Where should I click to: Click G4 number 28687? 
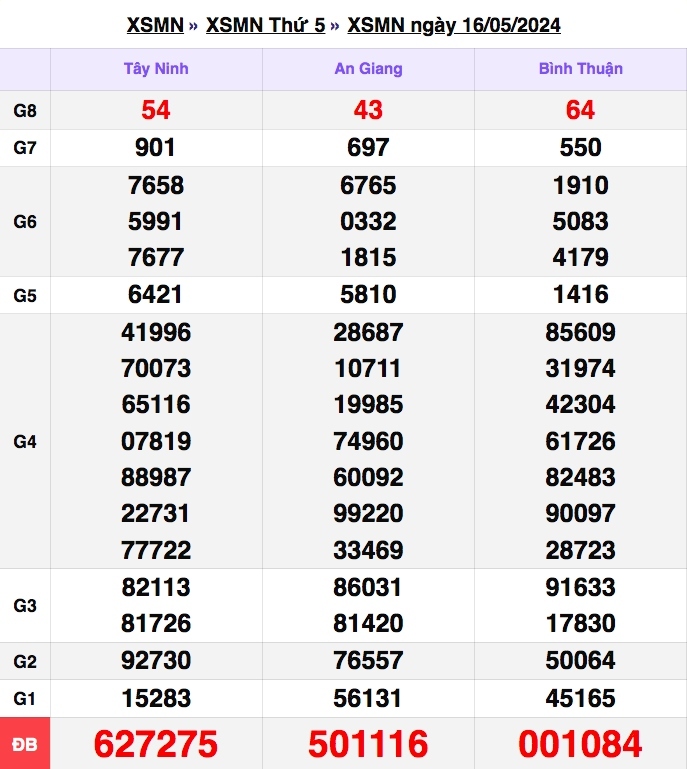click(x=368, y=333)
